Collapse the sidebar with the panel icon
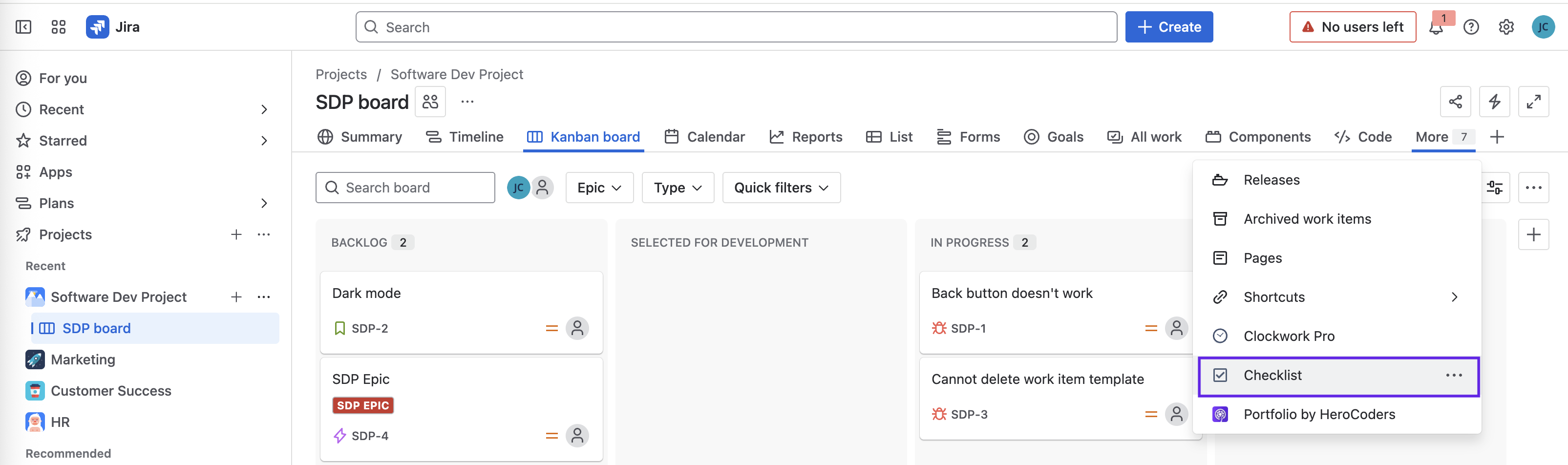 click(x=23, y=27)
